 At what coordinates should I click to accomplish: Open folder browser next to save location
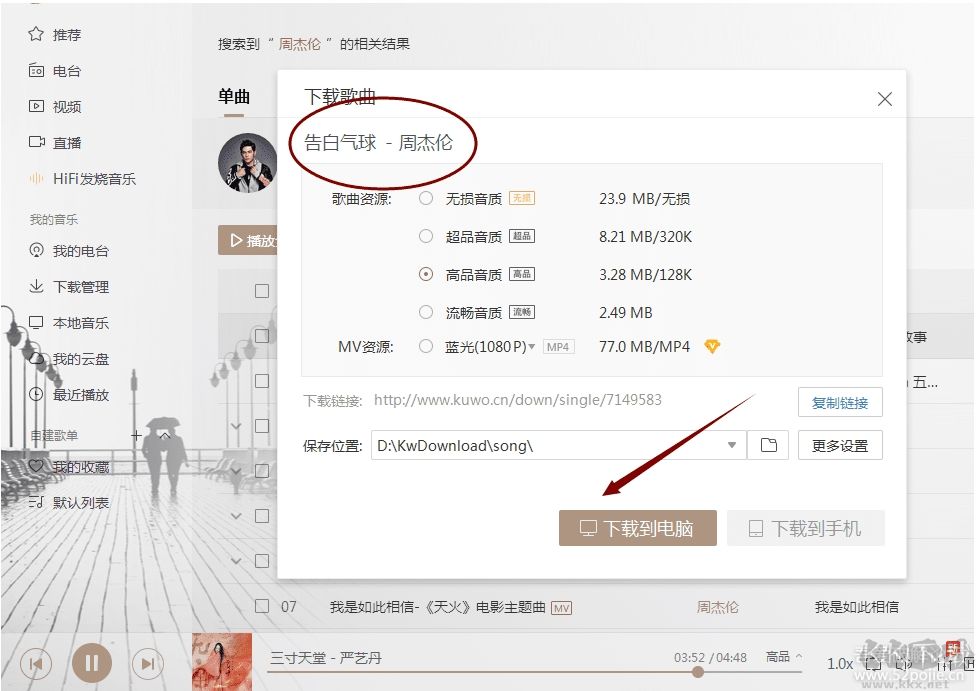click(768, 444)
